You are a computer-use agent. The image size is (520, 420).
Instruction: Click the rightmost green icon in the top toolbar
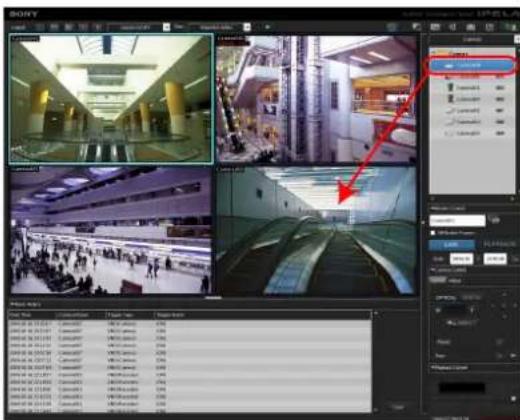(511, 27)
